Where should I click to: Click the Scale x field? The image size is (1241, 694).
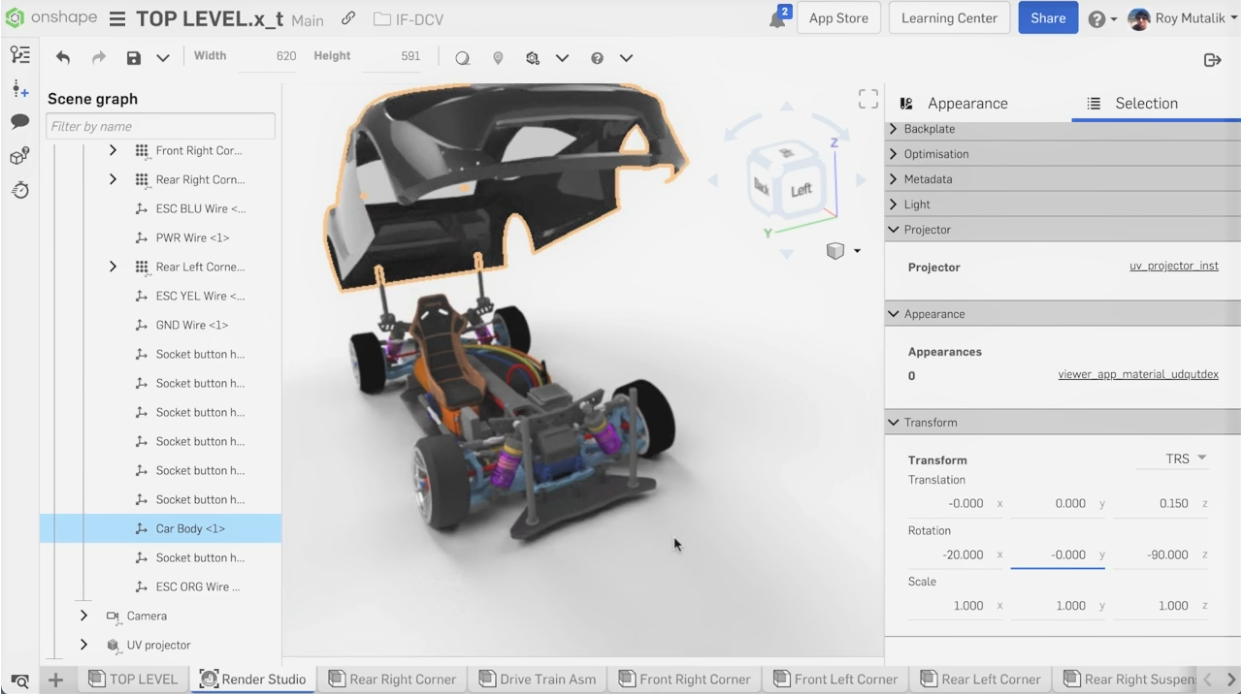click(x=955, y=605)
